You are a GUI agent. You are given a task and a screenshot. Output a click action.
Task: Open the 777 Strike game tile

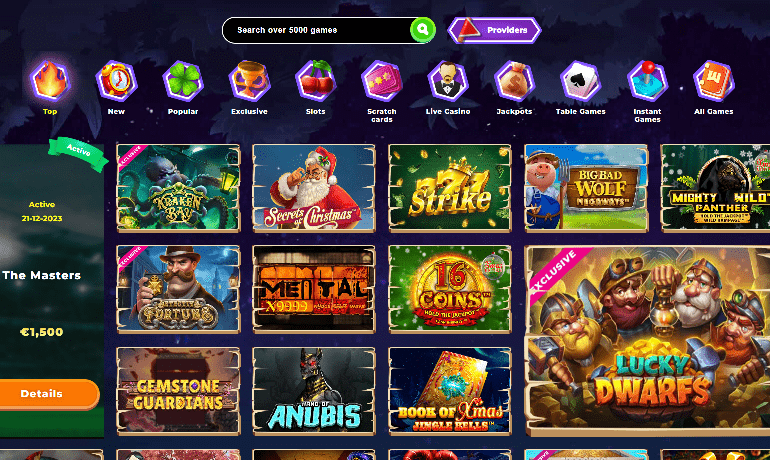[x=450, y=188]
